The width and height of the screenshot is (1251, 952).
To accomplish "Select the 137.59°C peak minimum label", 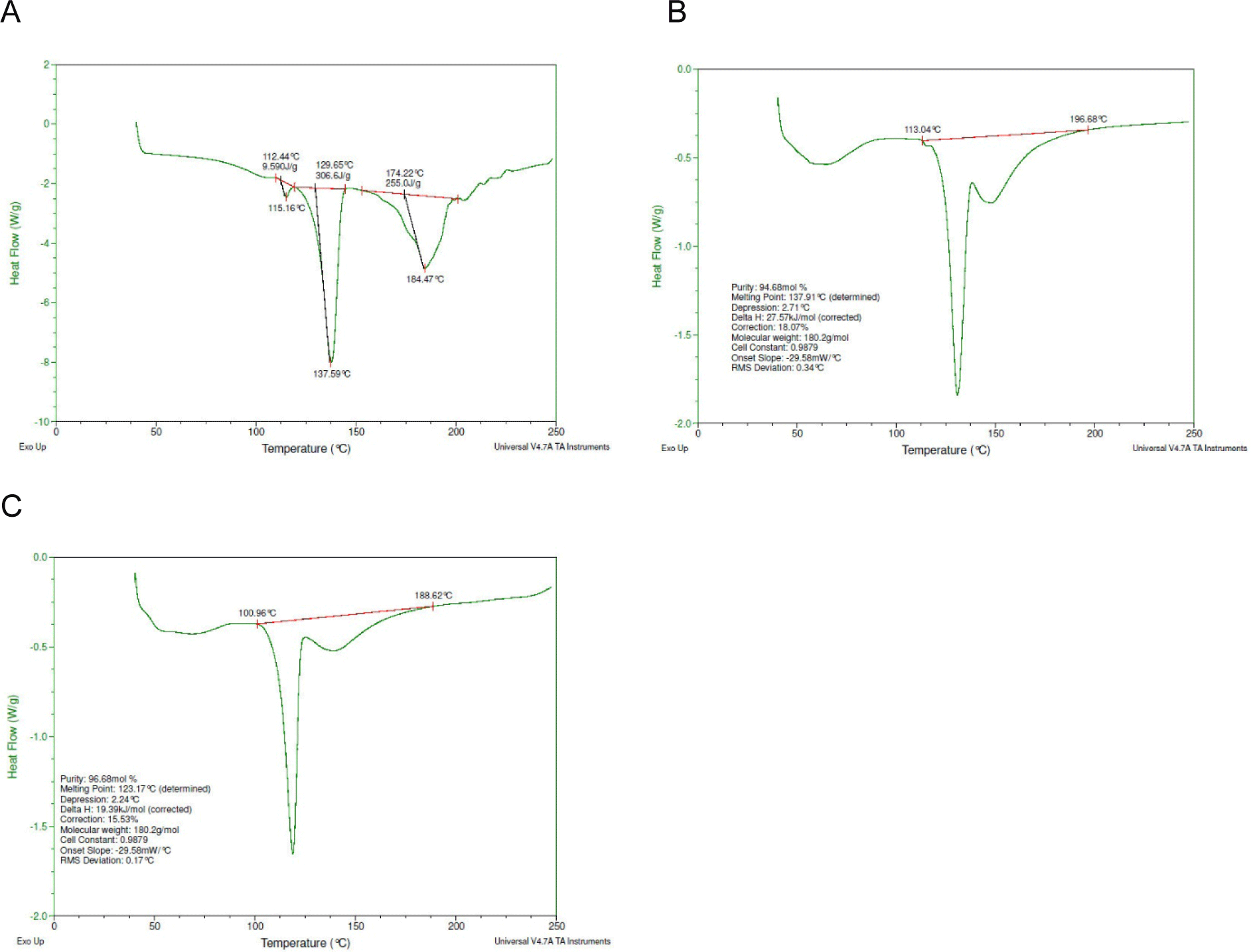I will pos(332,374).
